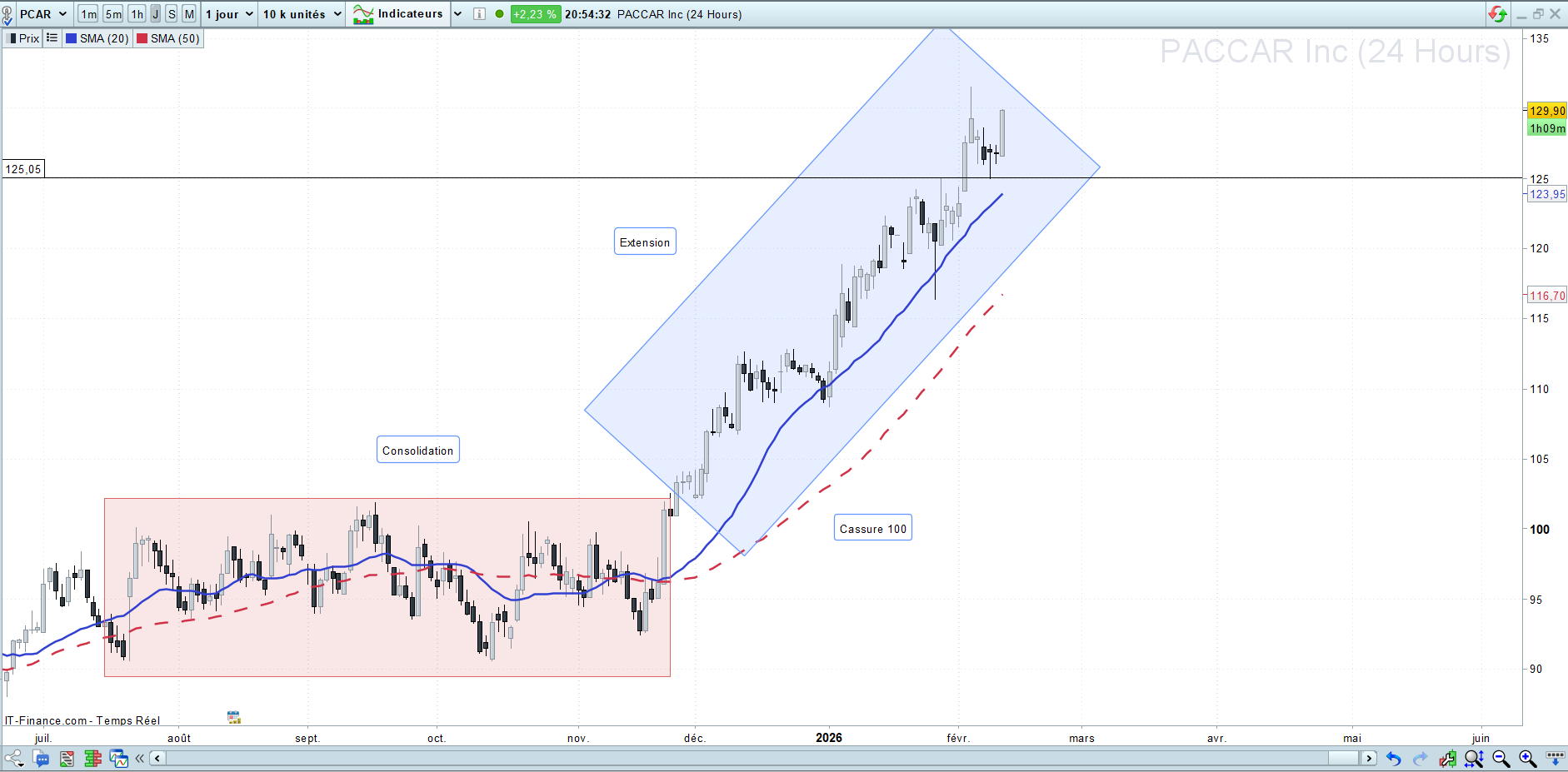Open the order book icon
1568x772 pixels.
[x=92, y=759]
